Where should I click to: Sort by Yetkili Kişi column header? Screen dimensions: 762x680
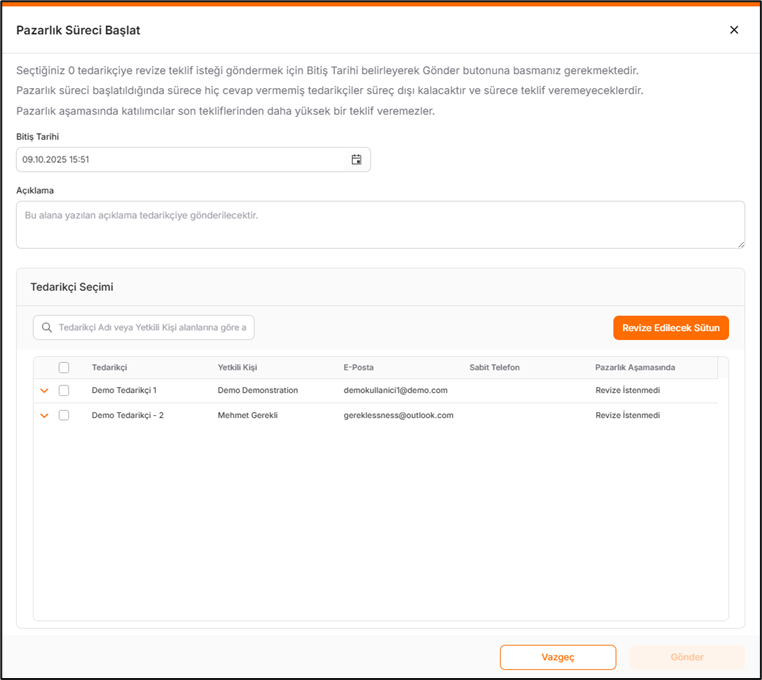click(237, 367)
